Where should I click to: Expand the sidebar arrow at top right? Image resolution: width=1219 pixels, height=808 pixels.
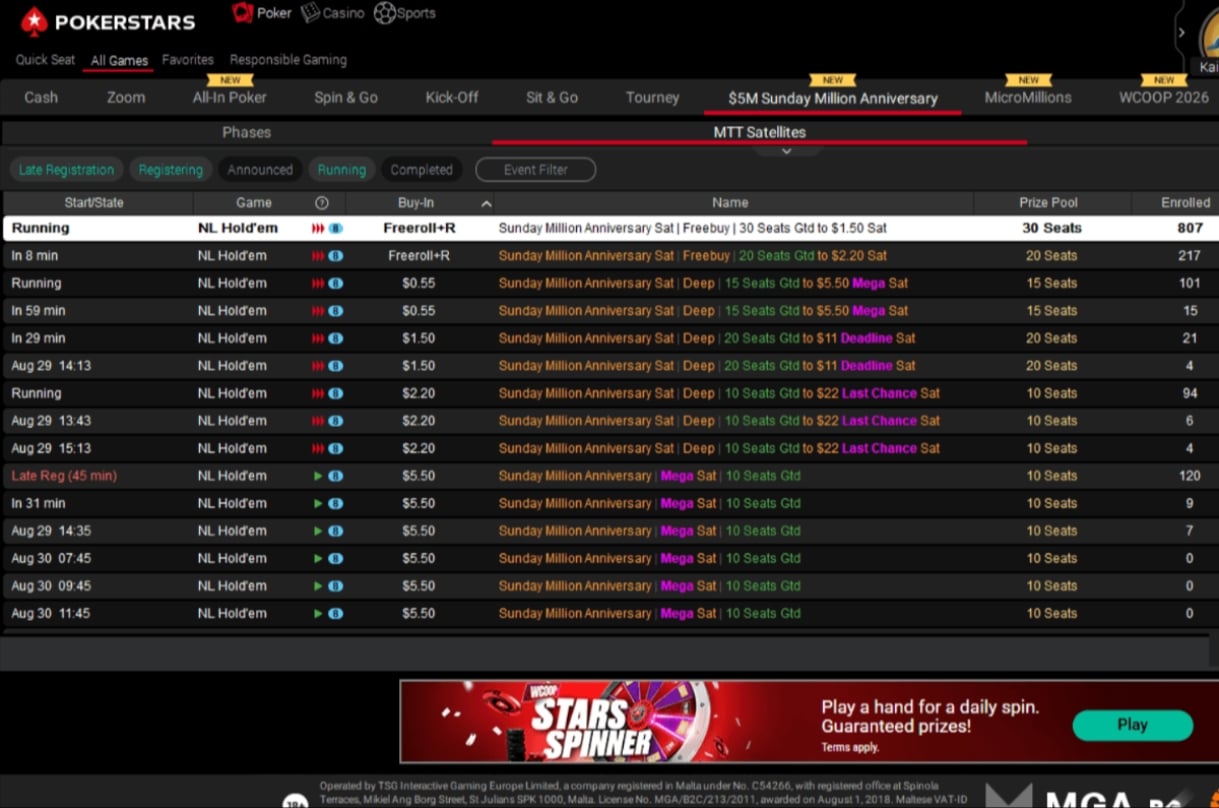pyautogui.click(x=1182, y=32)
